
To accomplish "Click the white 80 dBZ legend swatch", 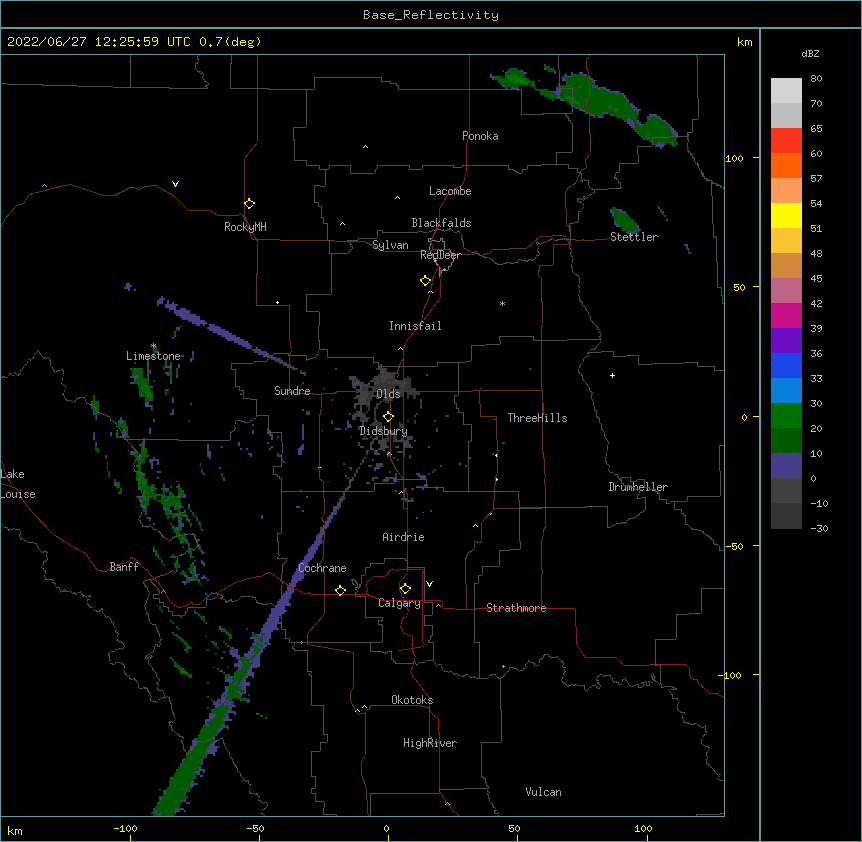I will tap(786, 90).
